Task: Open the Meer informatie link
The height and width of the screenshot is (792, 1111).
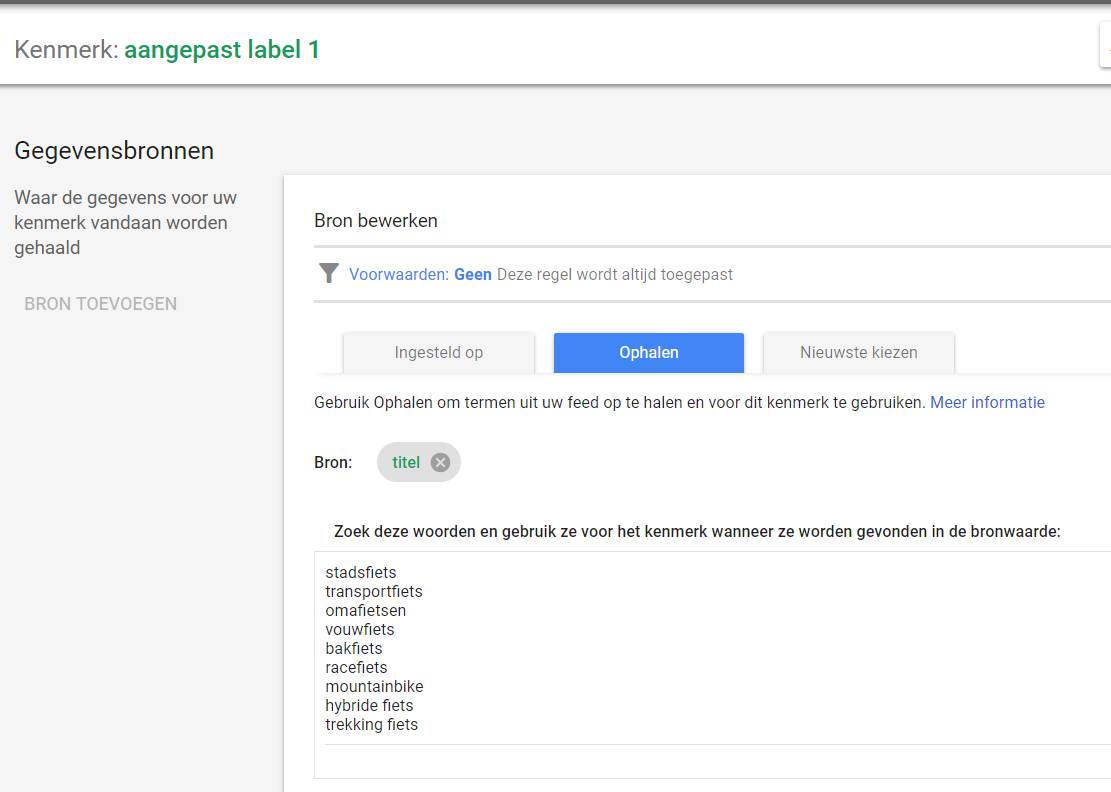Action: coord(987,402)
